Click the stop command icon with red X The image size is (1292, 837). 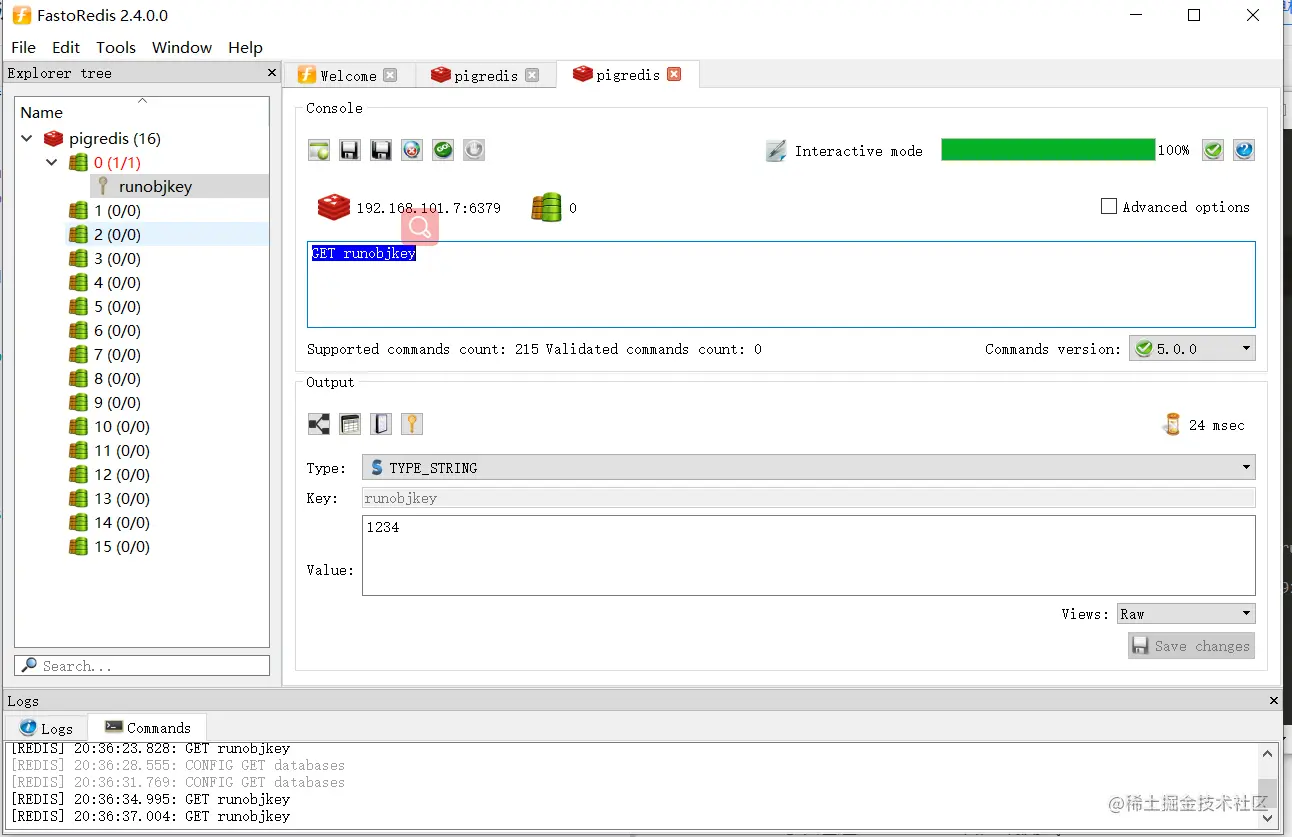point(412,150)
